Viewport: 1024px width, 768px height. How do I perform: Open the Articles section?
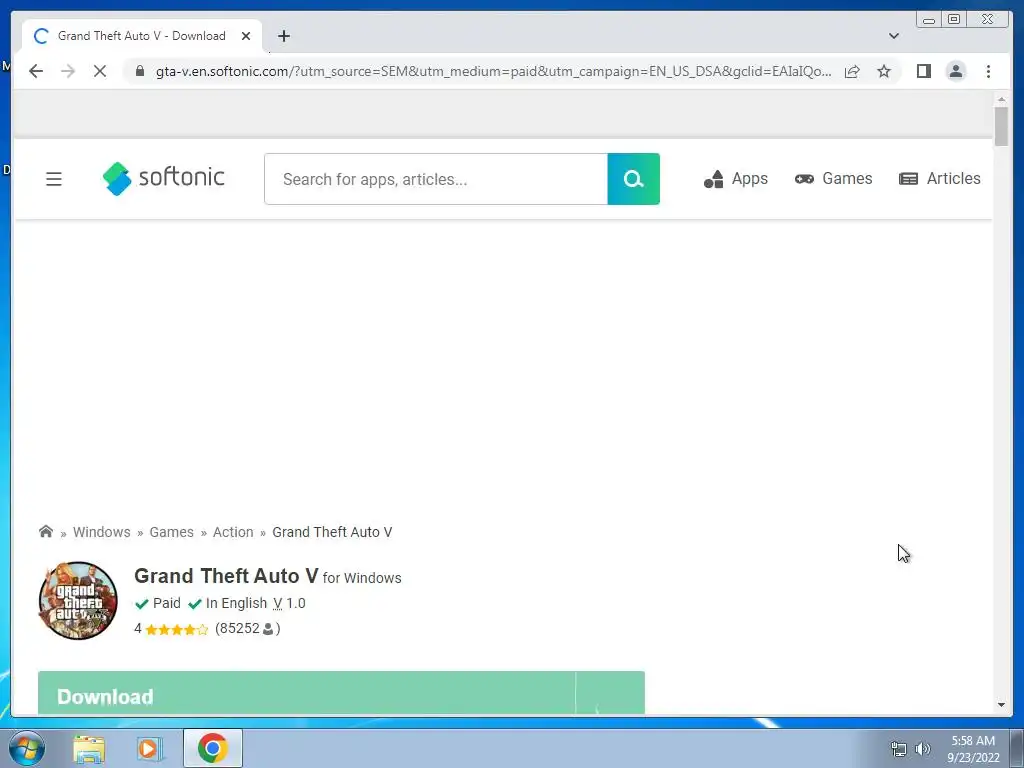[x=940, y=178]
